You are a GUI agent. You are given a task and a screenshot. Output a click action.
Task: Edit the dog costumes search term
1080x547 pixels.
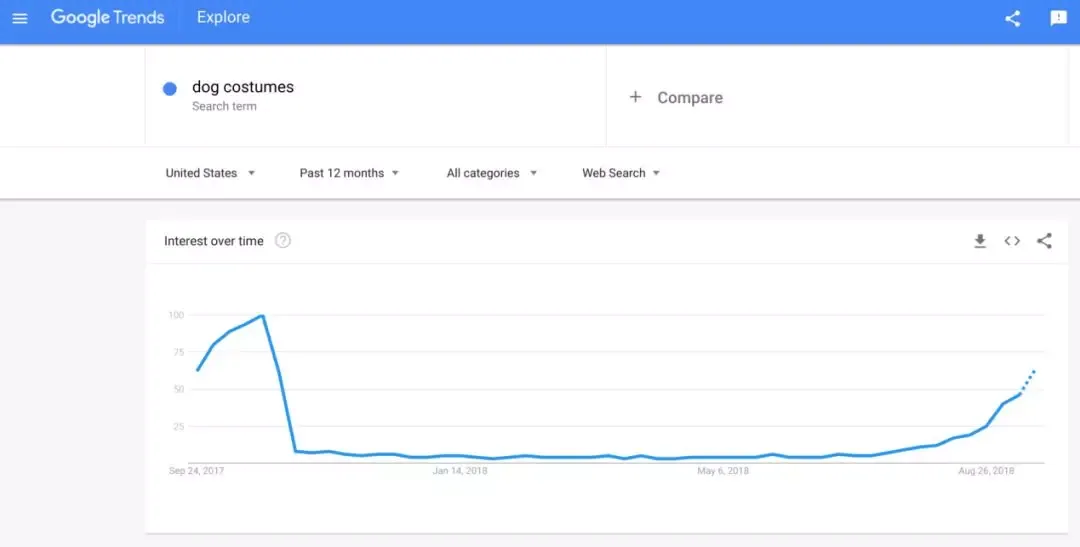coord(243,87)
